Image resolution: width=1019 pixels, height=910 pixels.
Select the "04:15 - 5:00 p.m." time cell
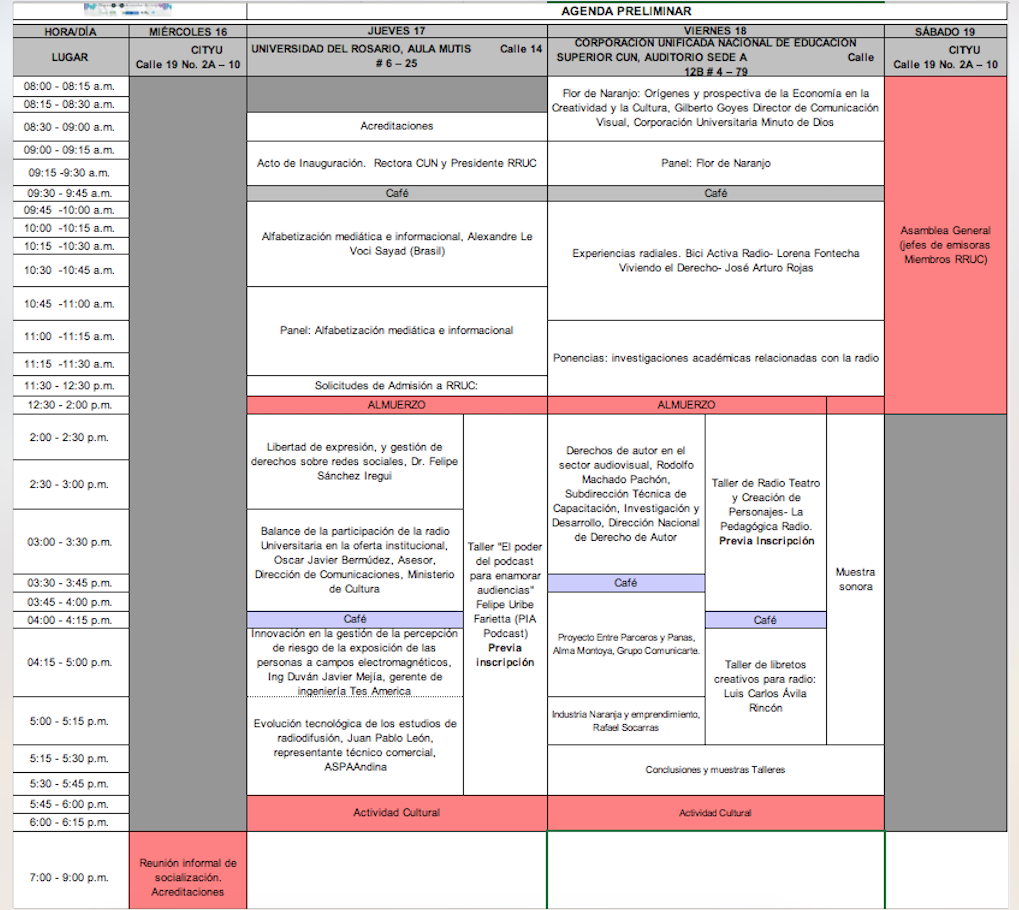tap(70, 662)
